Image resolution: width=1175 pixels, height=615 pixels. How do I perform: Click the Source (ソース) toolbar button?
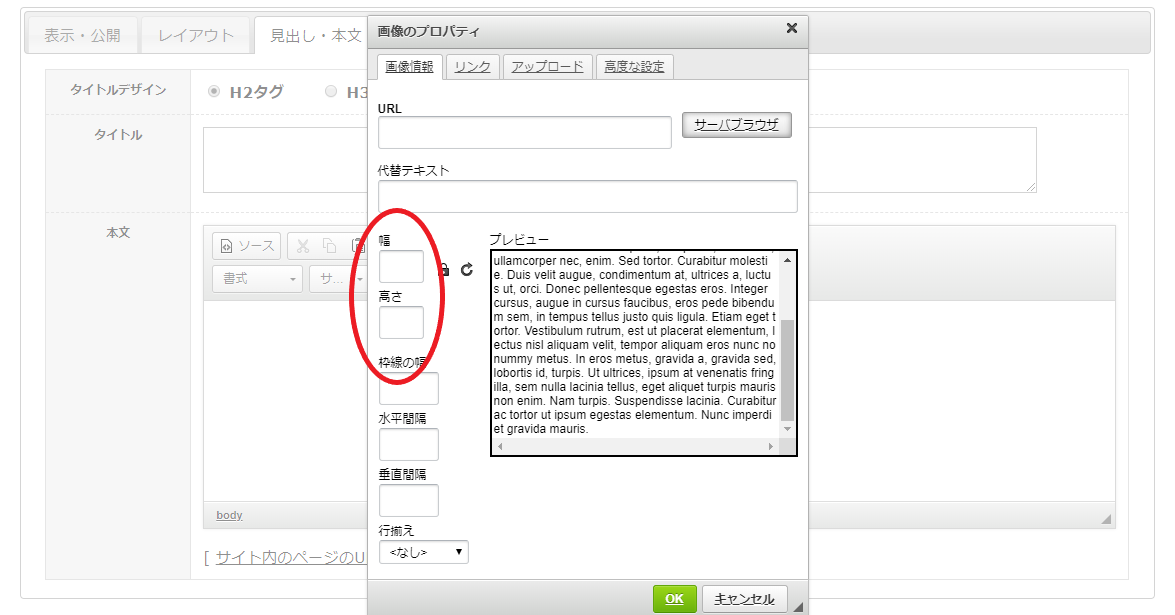pyautogui.click(x=247, y=246)
